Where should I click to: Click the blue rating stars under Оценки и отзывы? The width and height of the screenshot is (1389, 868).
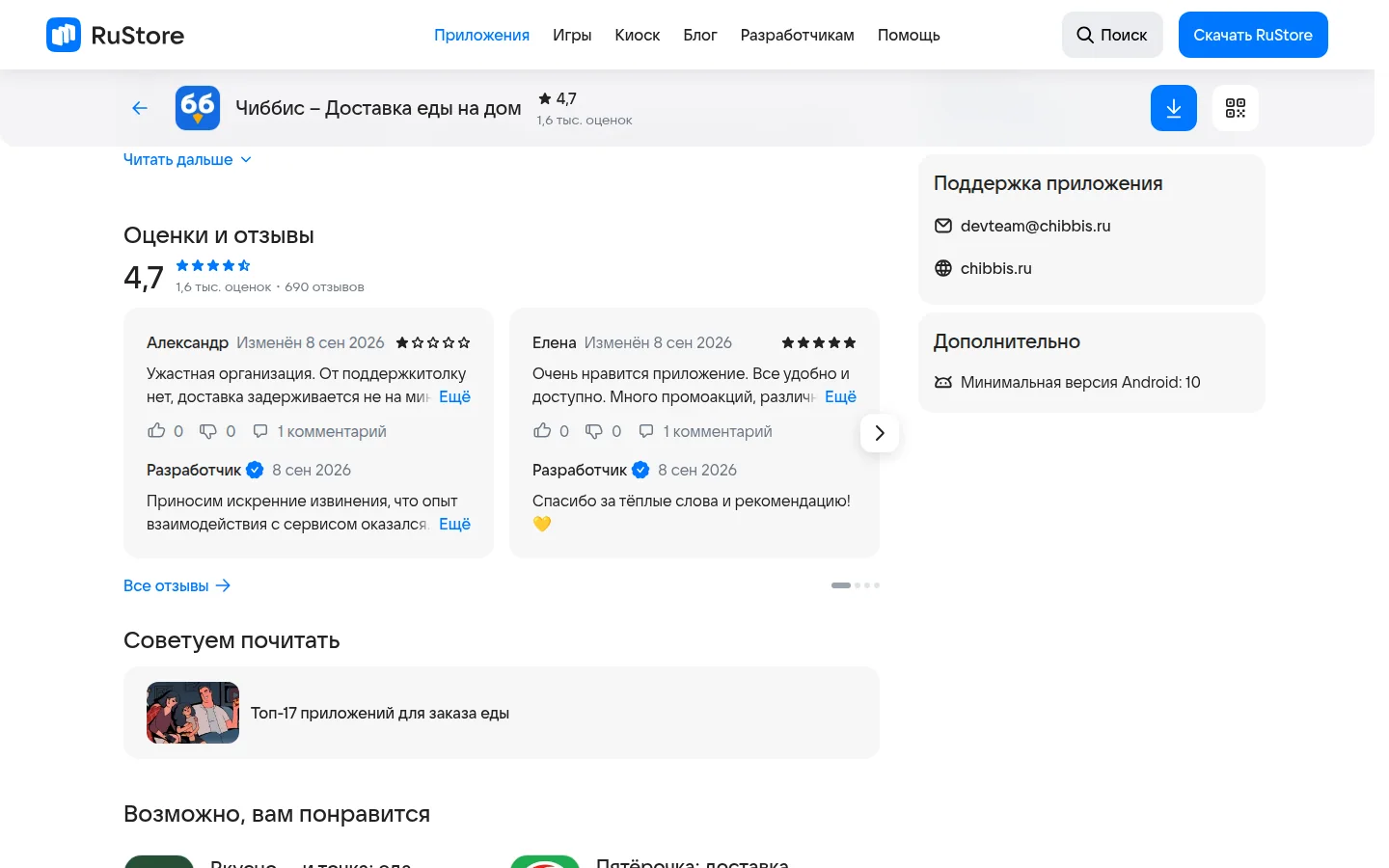pos(213,265)
